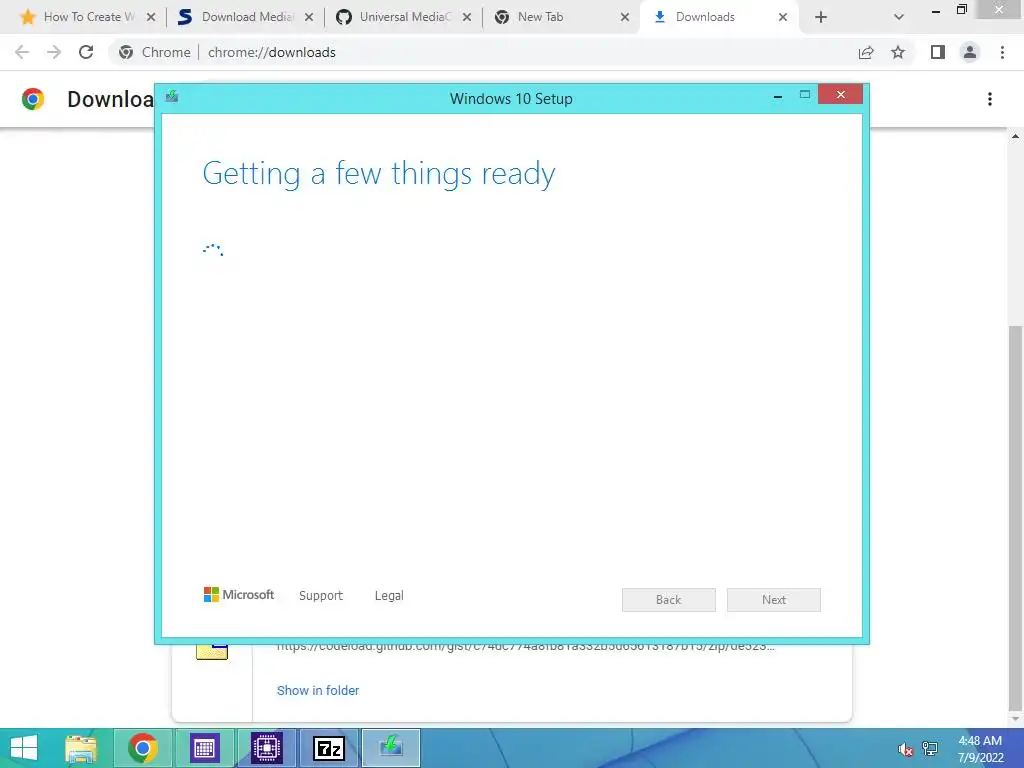Click Windows 10 Setup title icon
Viewport: 1024px width, 768px height.
(172, 97)
